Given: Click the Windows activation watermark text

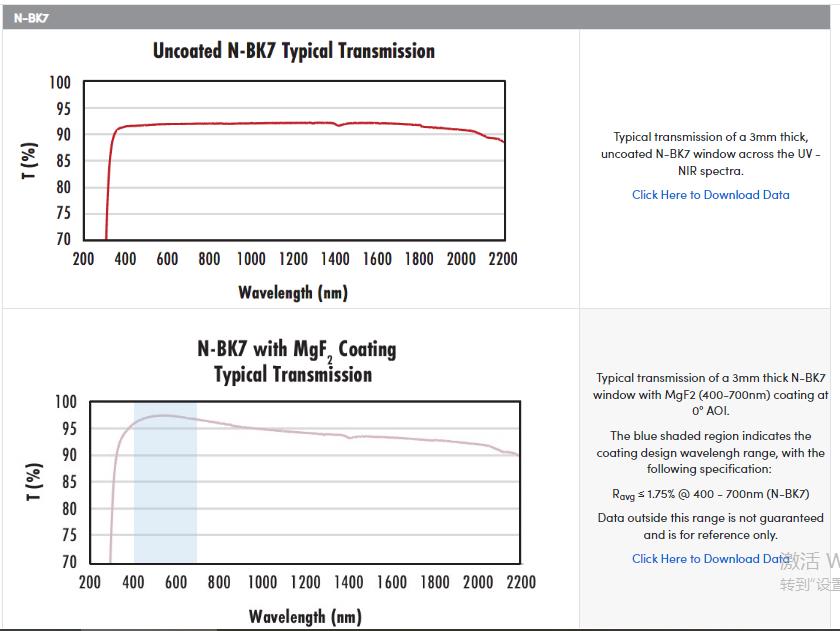Looking at the screenshot, I should 810,572.
